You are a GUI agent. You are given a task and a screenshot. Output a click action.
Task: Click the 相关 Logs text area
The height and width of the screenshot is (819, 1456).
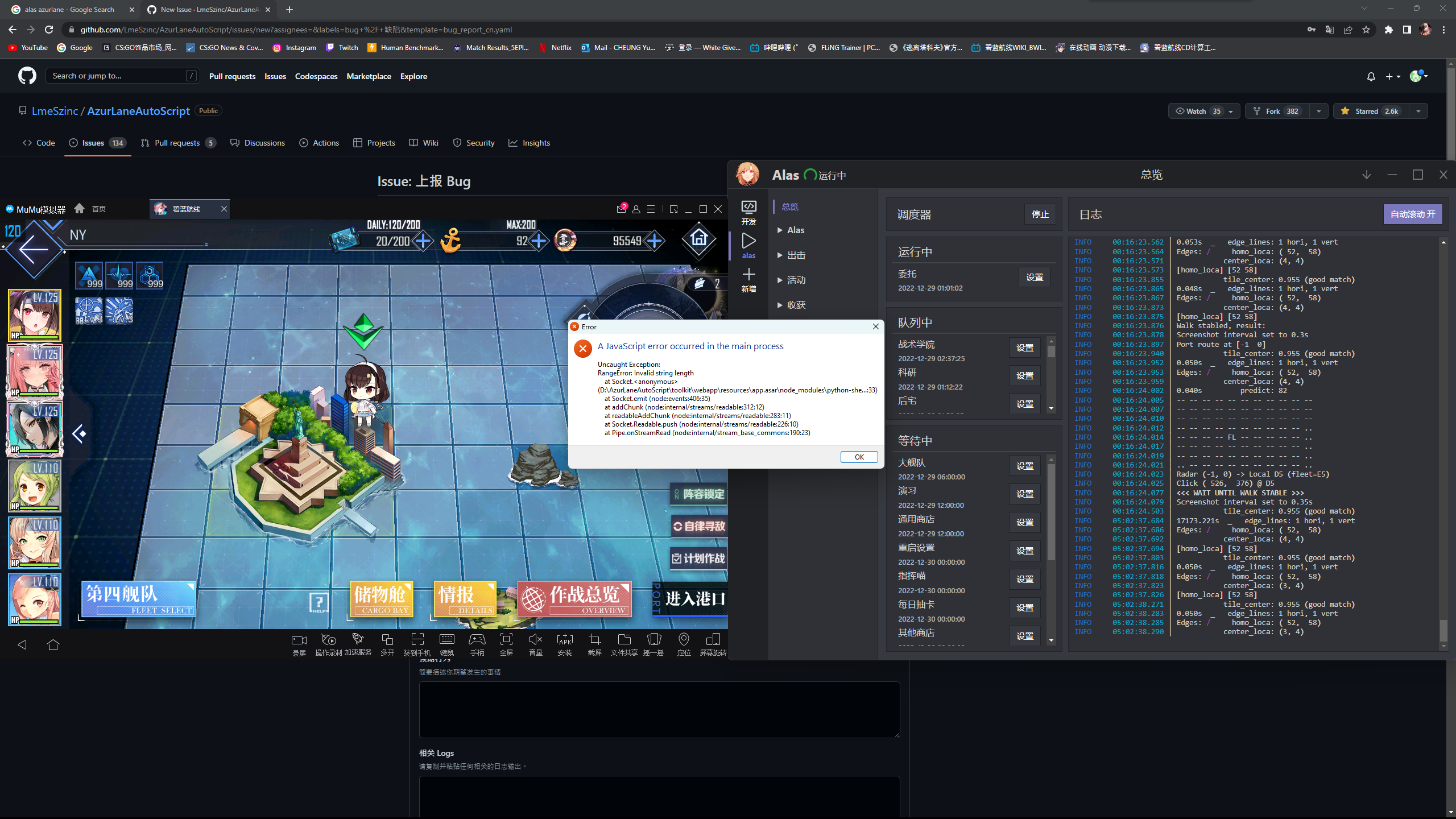coord(659,796)
